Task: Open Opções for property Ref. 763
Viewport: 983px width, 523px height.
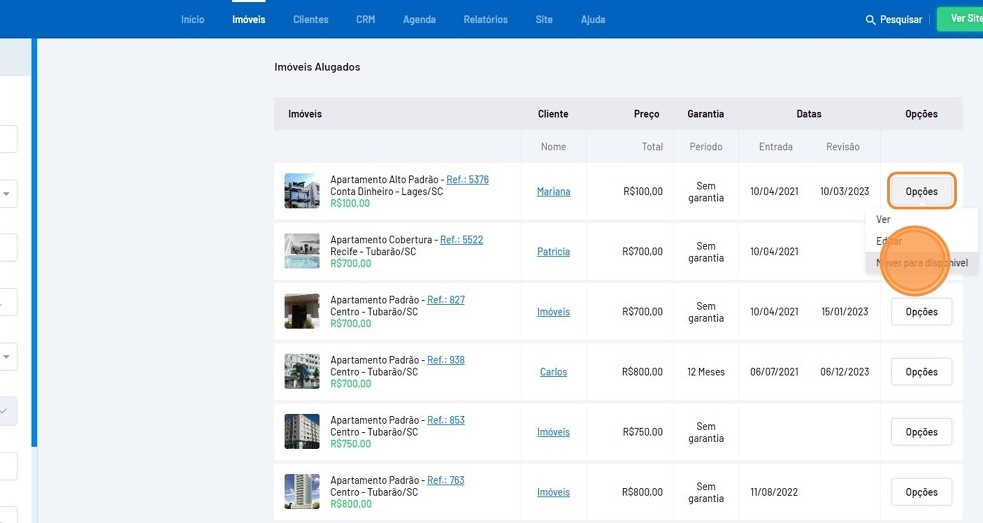Action: (920, 492)
